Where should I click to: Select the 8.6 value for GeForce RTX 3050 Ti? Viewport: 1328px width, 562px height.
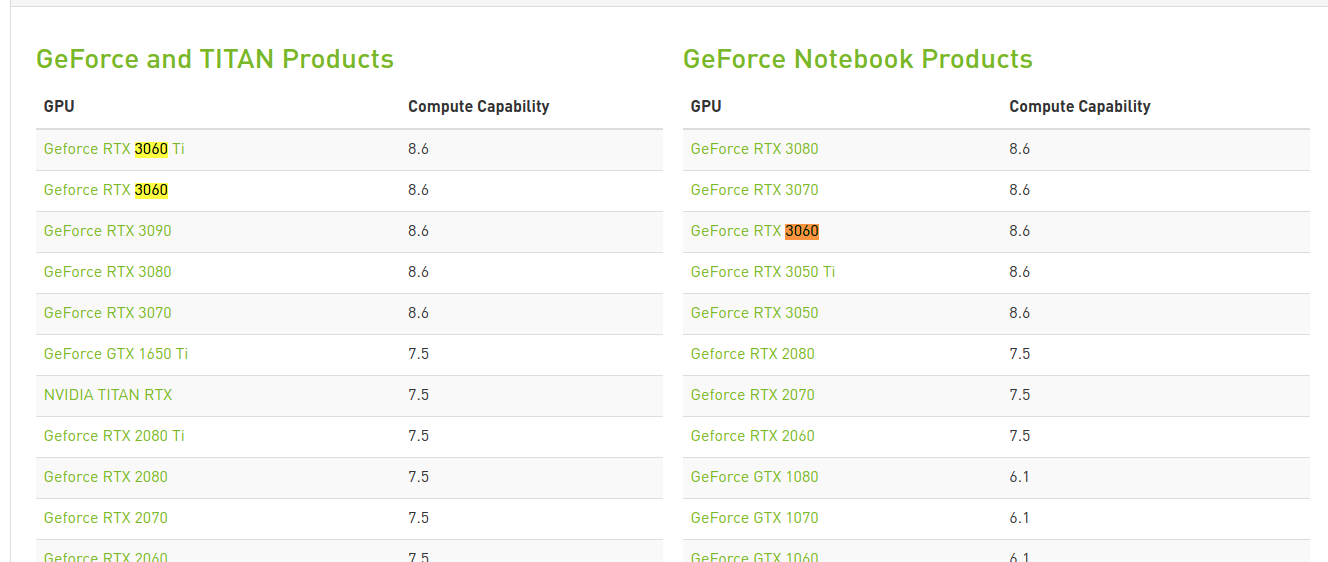pyautogui.click(x=1020, y=272)
